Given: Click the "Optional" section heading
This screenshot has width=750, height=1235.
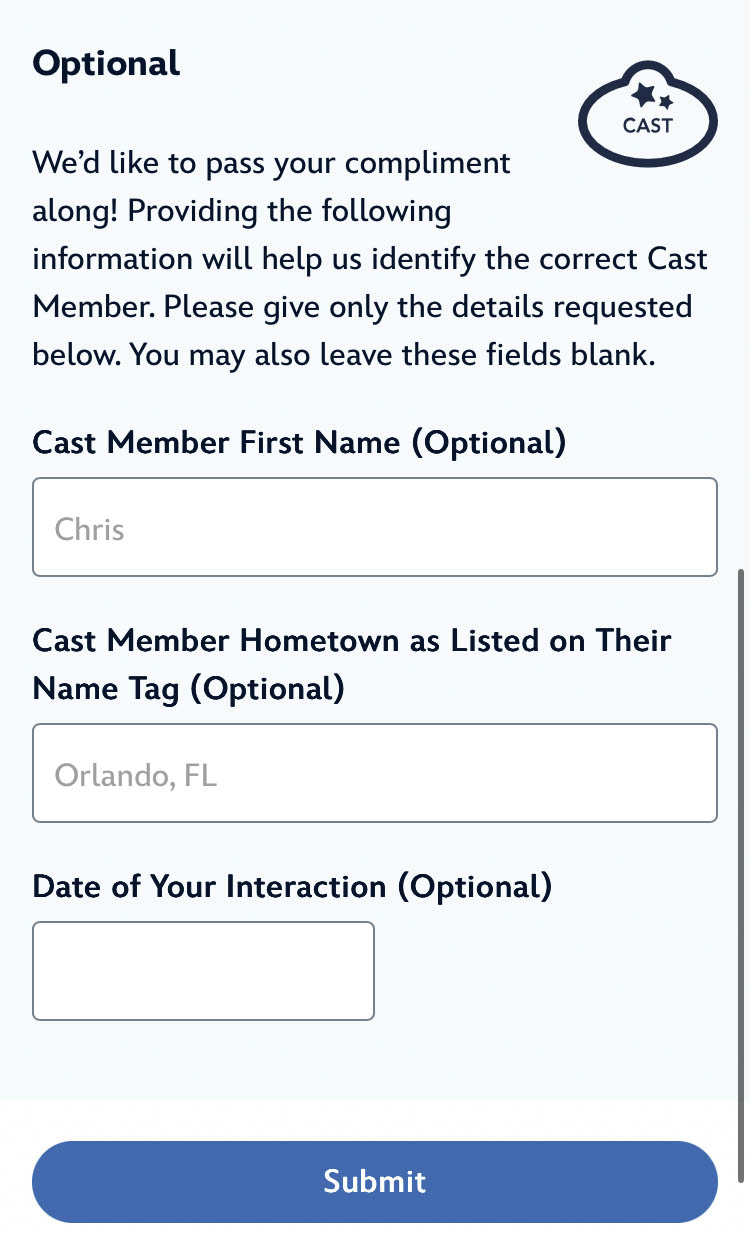Looking at the screenshot, I should pyautogui.click(x=106, y=64).
